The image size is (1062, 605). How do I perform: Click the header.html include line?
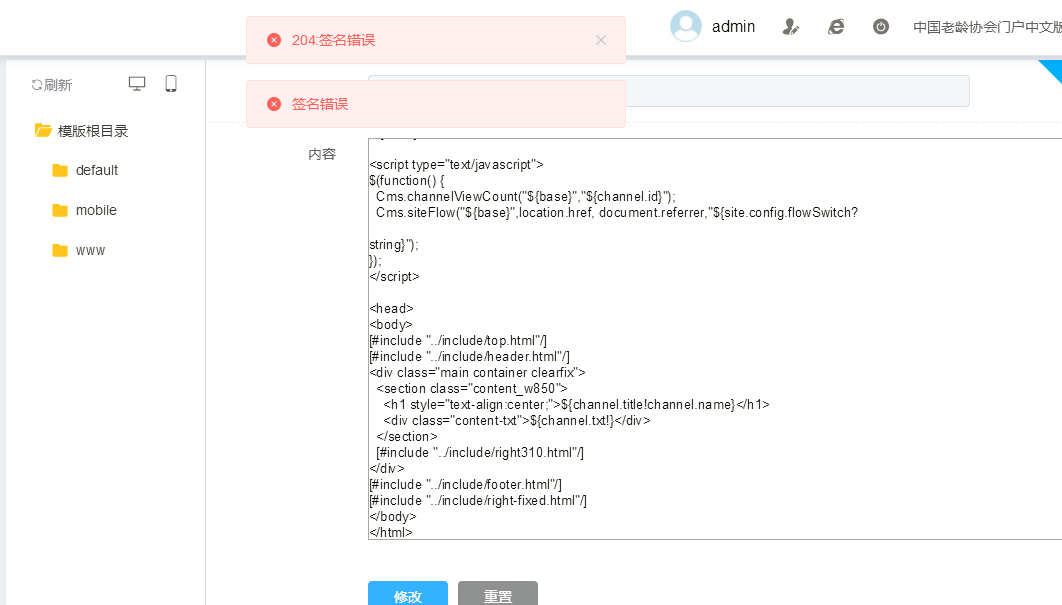(469, 356)
